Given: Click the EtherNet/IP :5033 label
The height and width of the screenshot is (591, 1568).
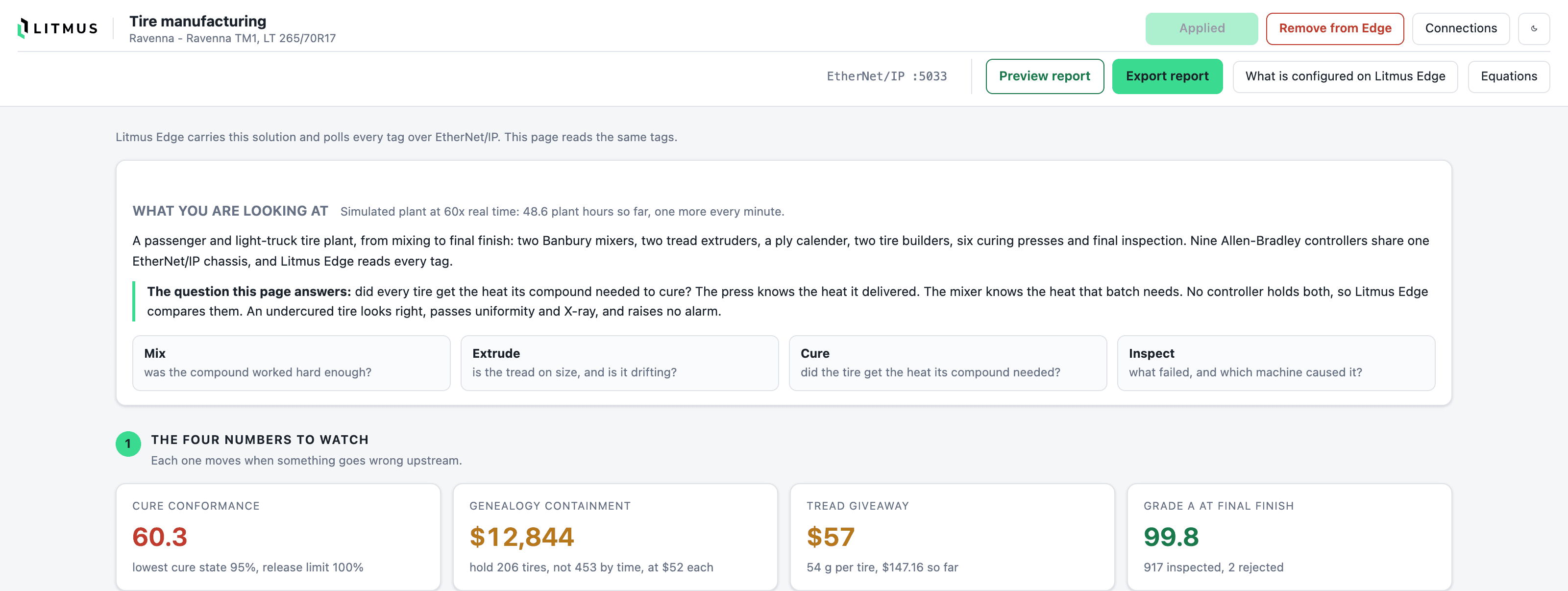Looking at the screenshot, I should (x=886, y=76).
